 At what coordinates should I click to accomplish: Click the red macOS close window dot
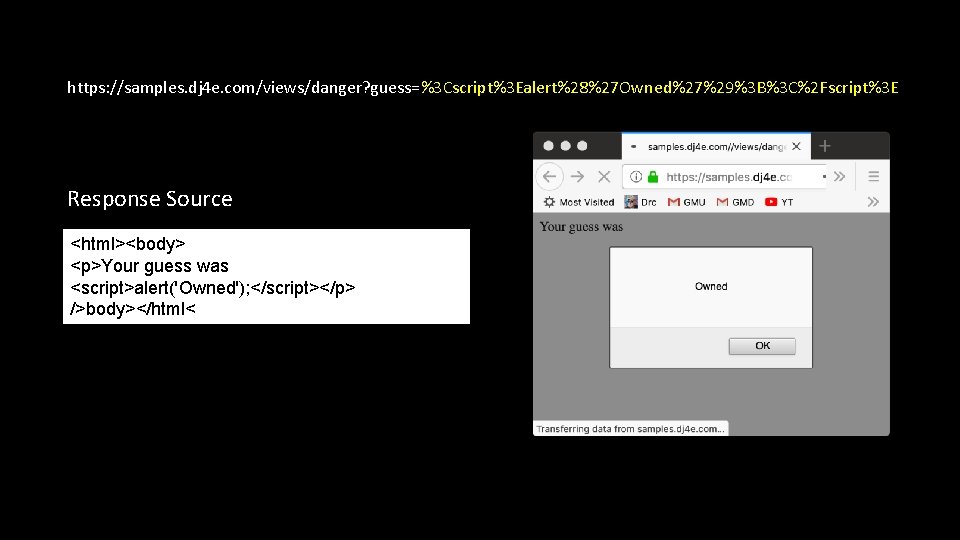point(549,146)
